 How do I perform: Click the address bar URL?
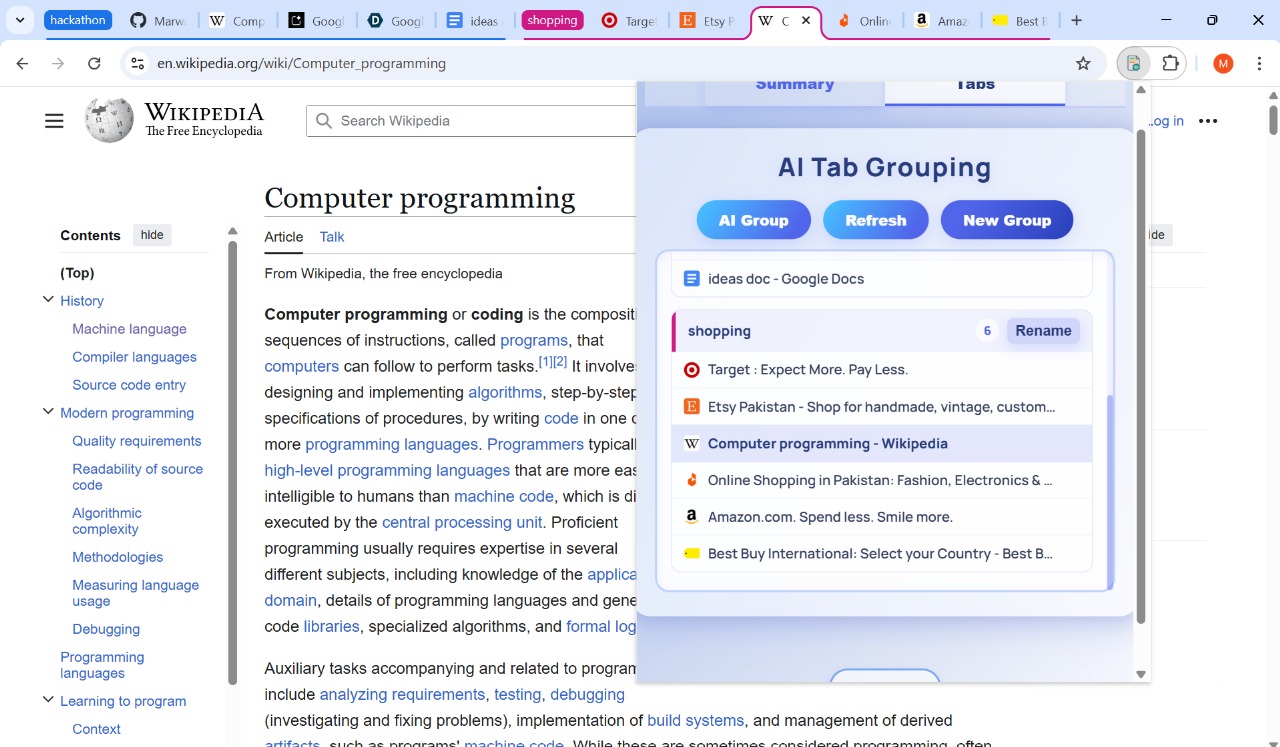click(x=301, y=63)
